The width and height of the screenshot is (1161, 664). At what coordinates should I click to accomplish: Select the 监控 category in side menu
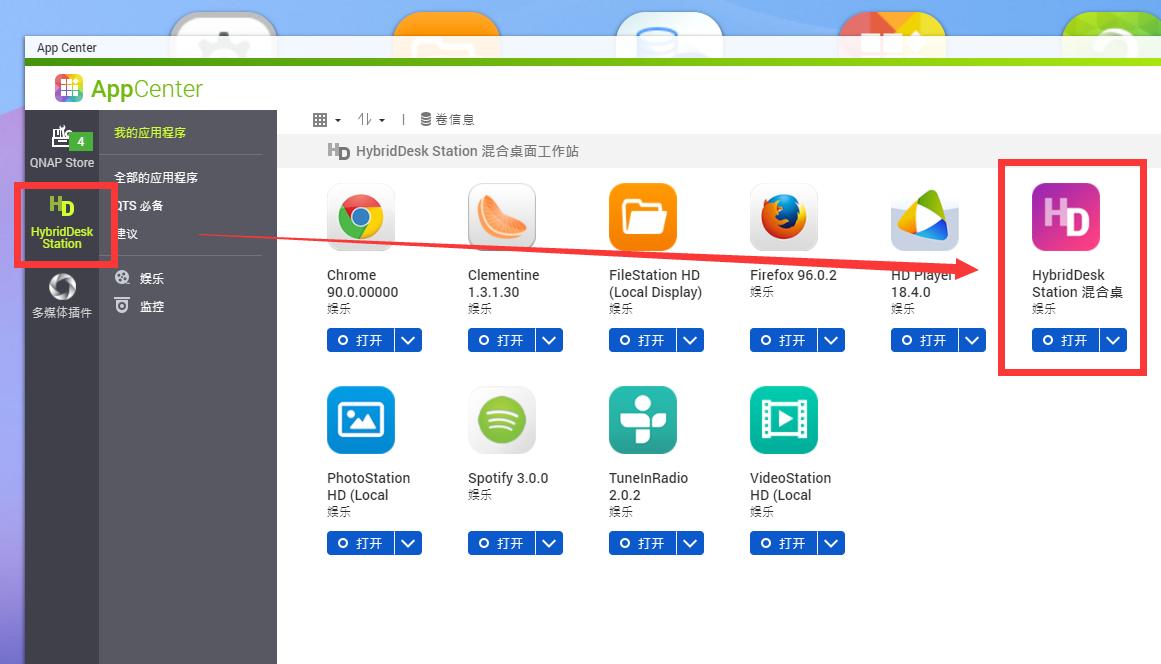[x=140, y=306]
